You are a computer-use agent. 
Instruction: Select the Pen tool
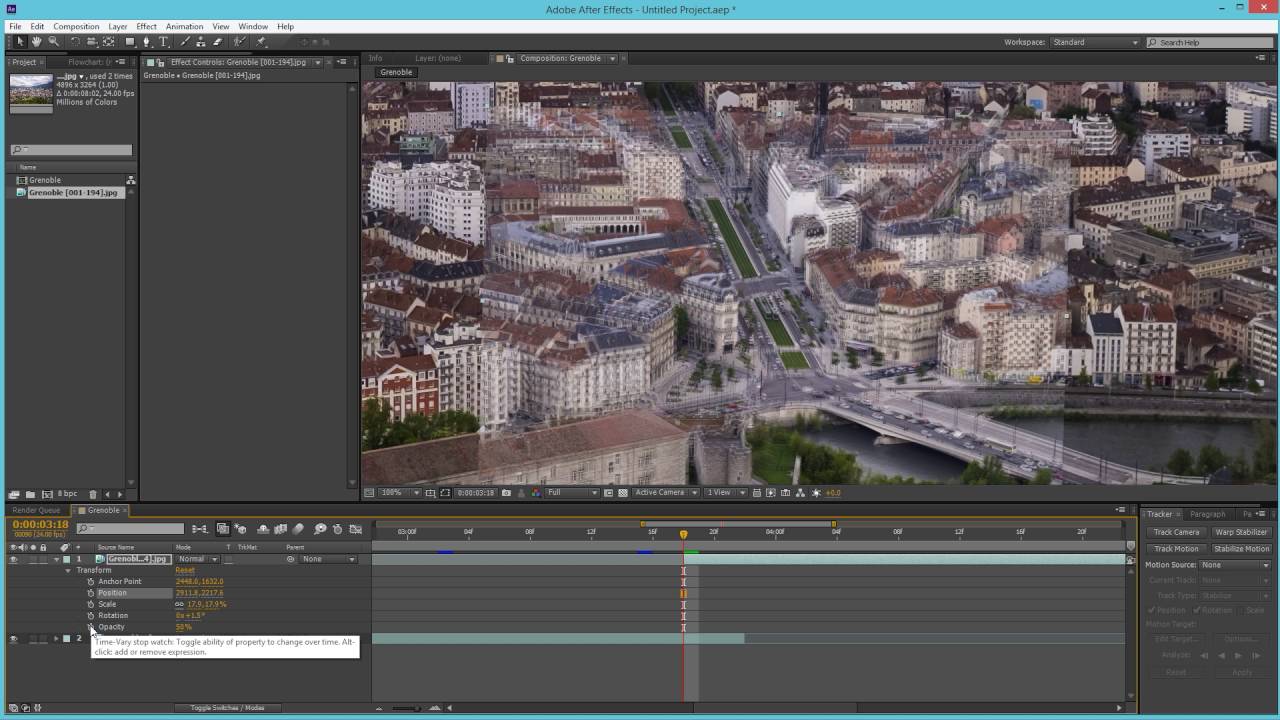click(x=147, y=42)
